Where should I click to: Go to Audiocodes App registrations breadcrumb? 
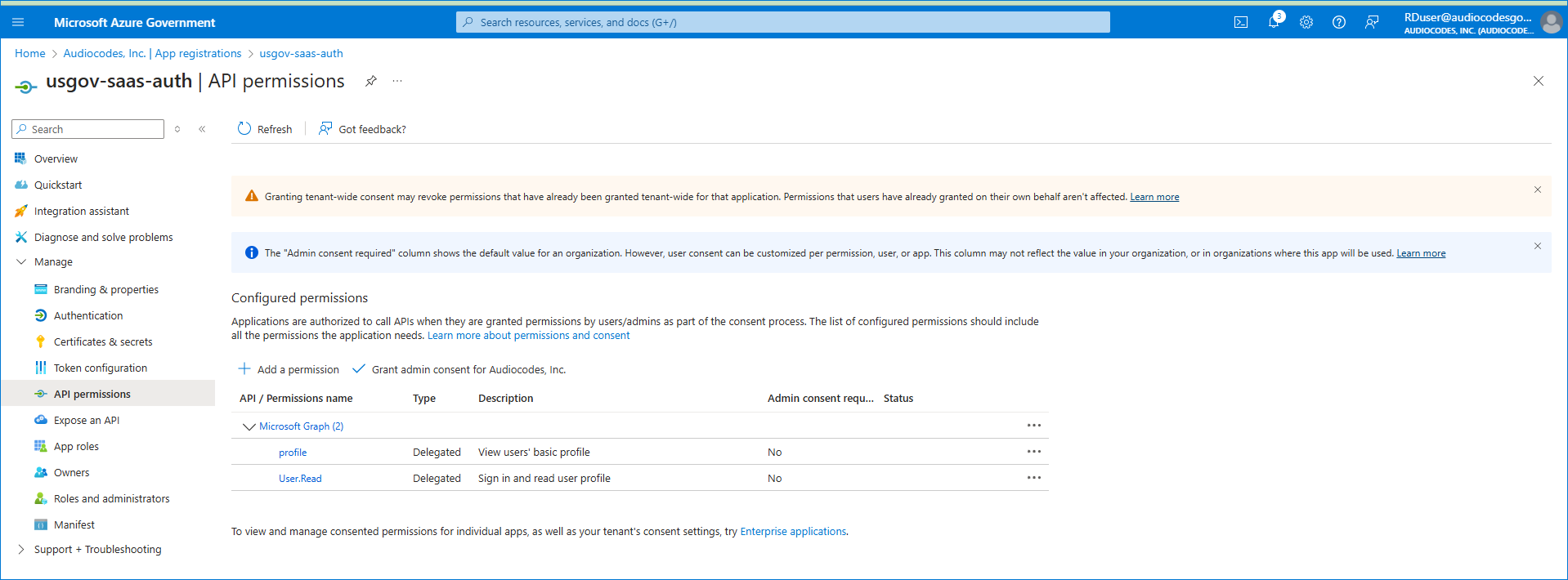click(x=152, y=53)
